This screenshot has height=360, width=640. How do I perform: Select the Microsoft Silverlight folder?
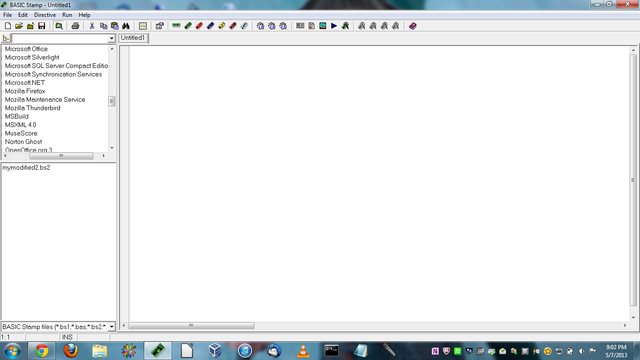click(32, 58)
